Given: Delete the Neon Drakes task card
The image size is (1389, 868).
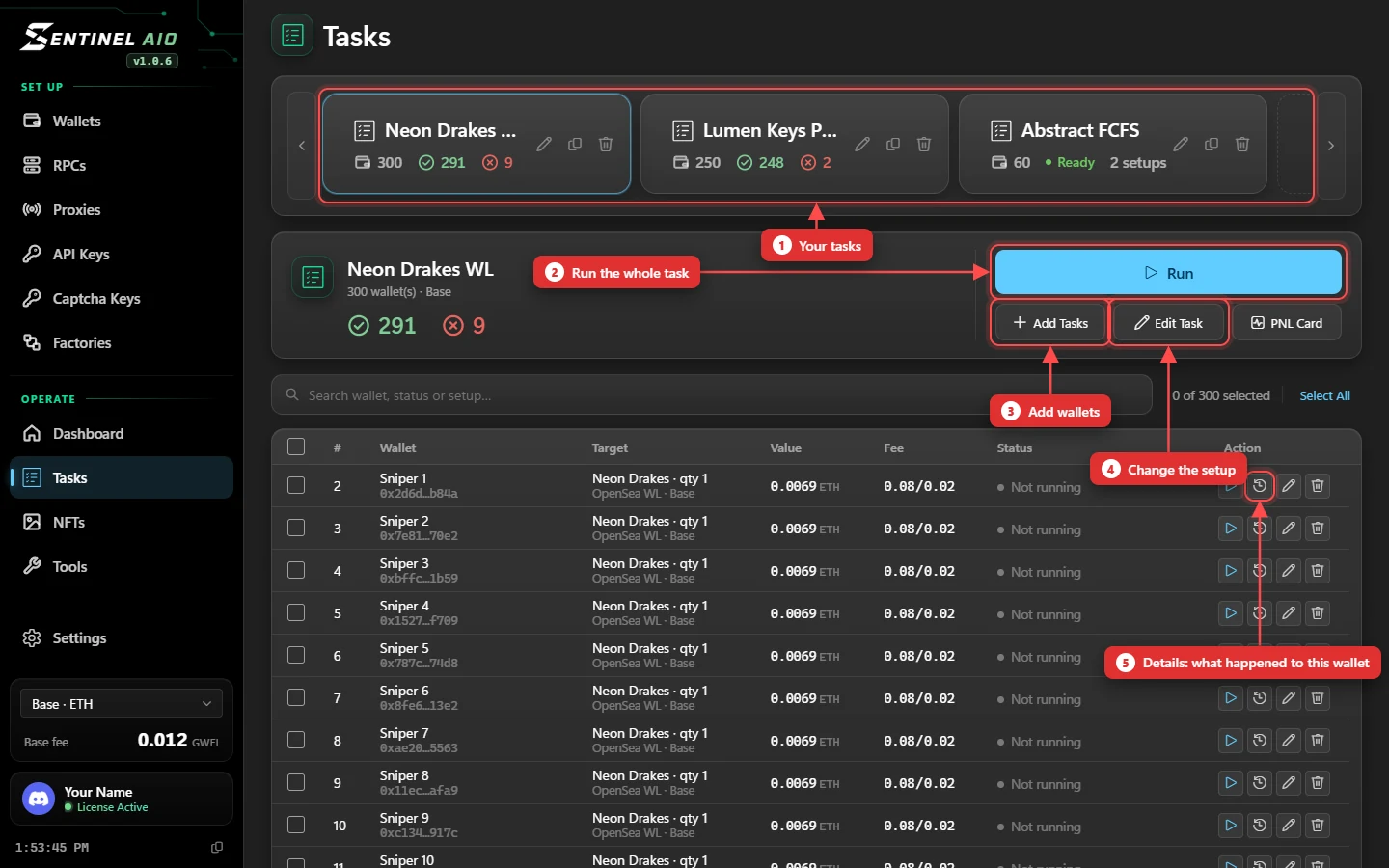Looking at the screenshot, I should pyautogui.click(x=606, y=144).
